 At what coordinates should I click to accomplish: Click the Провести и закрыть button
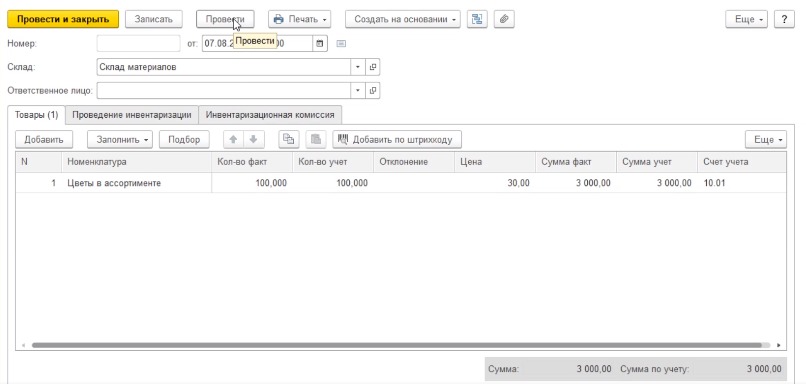63,20
